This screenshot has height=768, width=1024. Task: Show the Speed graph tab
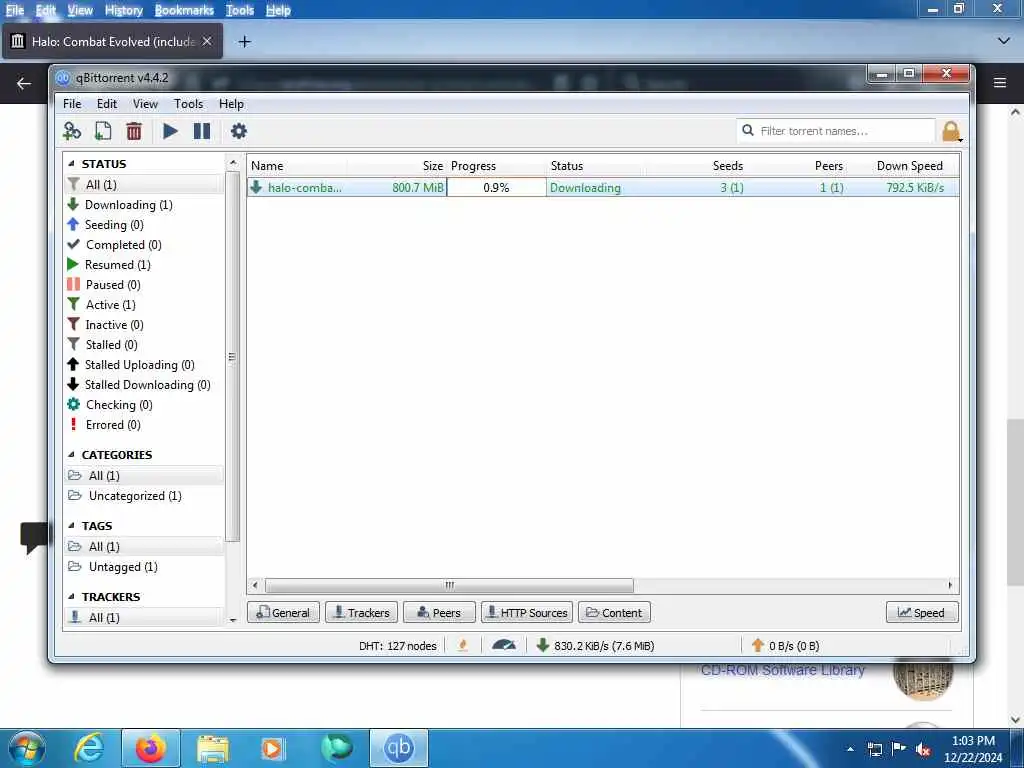921,613
